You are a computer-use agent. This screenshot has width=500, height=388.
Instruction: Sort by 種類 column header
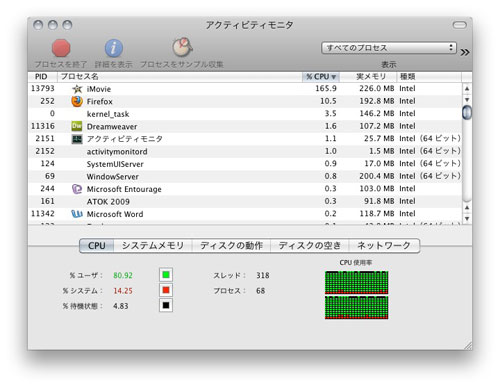pos(429,77)
